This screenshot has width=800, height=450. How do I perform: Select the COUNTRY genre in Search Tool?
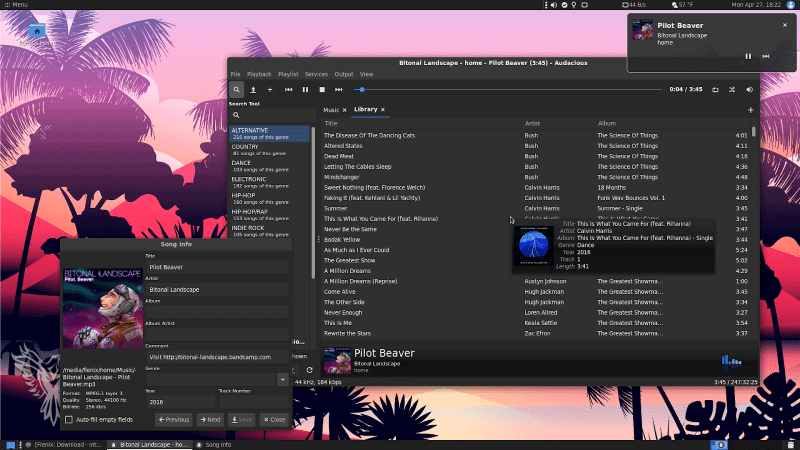pos(269,149)
